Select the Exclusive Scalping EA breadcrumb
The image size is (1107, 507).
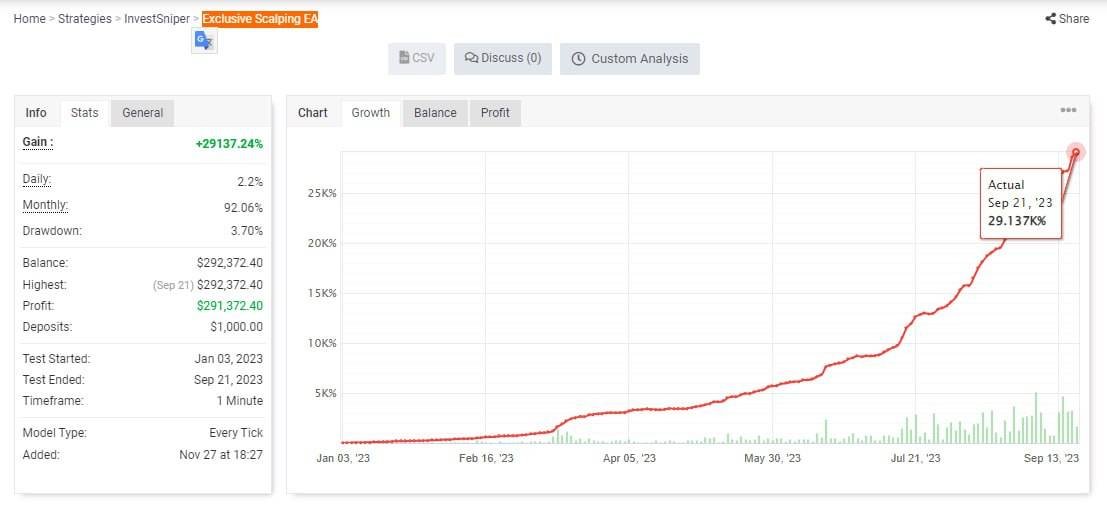[x=260, y=19]
